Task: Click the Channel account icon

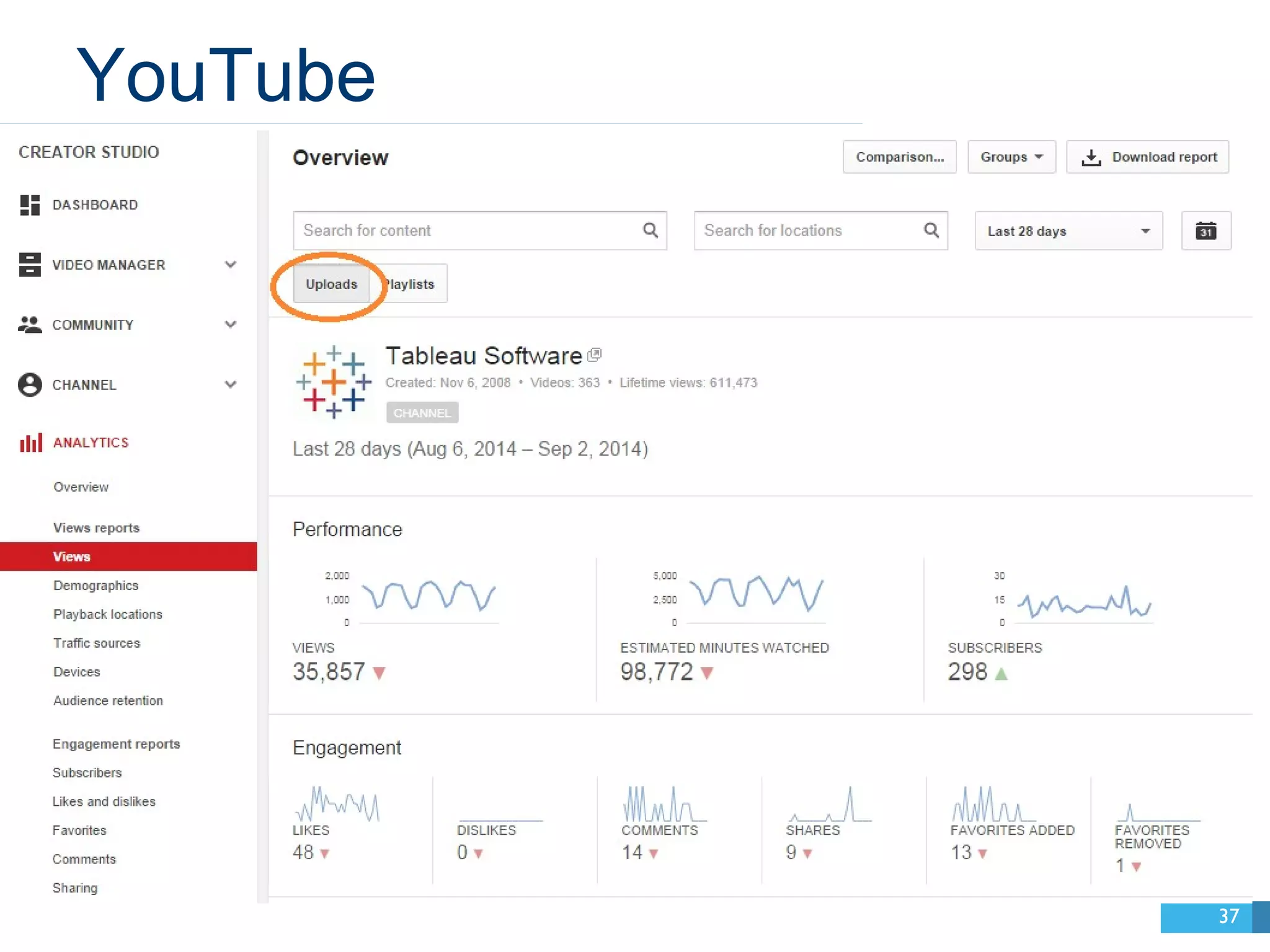Action: [30, 384]
